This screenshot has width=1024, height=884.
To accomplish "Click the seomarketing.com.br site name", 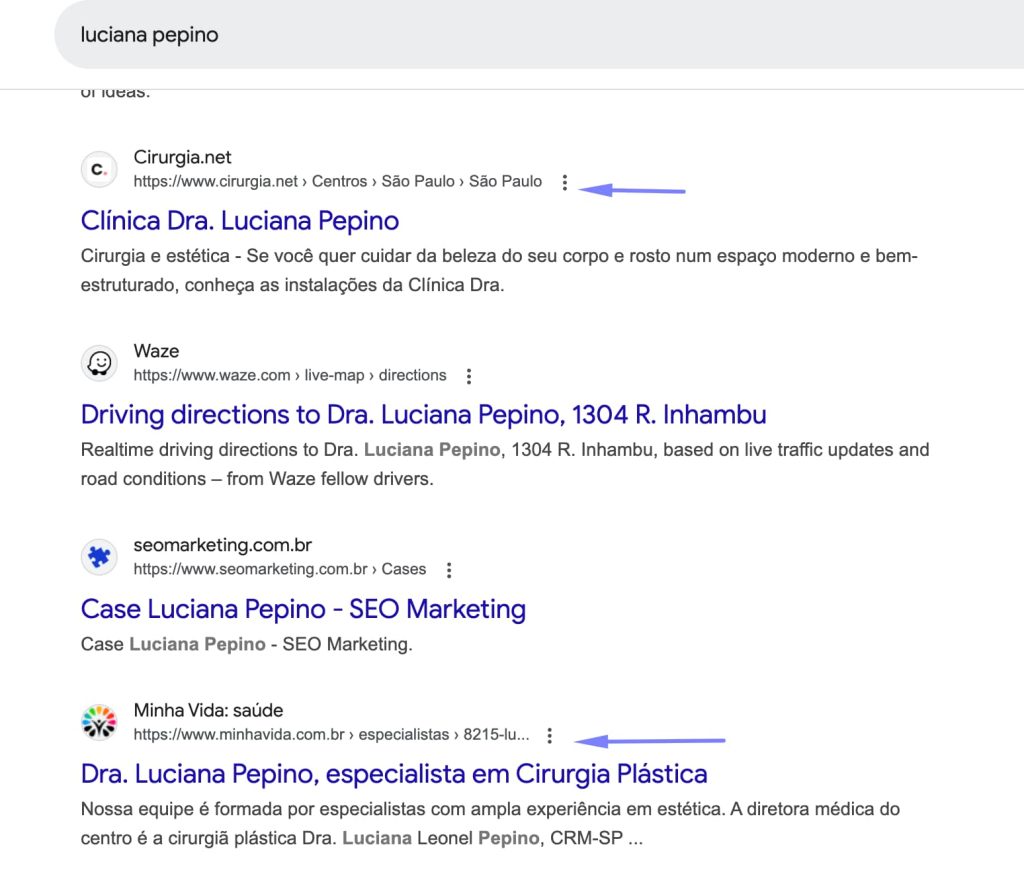I will click(x=223, y=545).
